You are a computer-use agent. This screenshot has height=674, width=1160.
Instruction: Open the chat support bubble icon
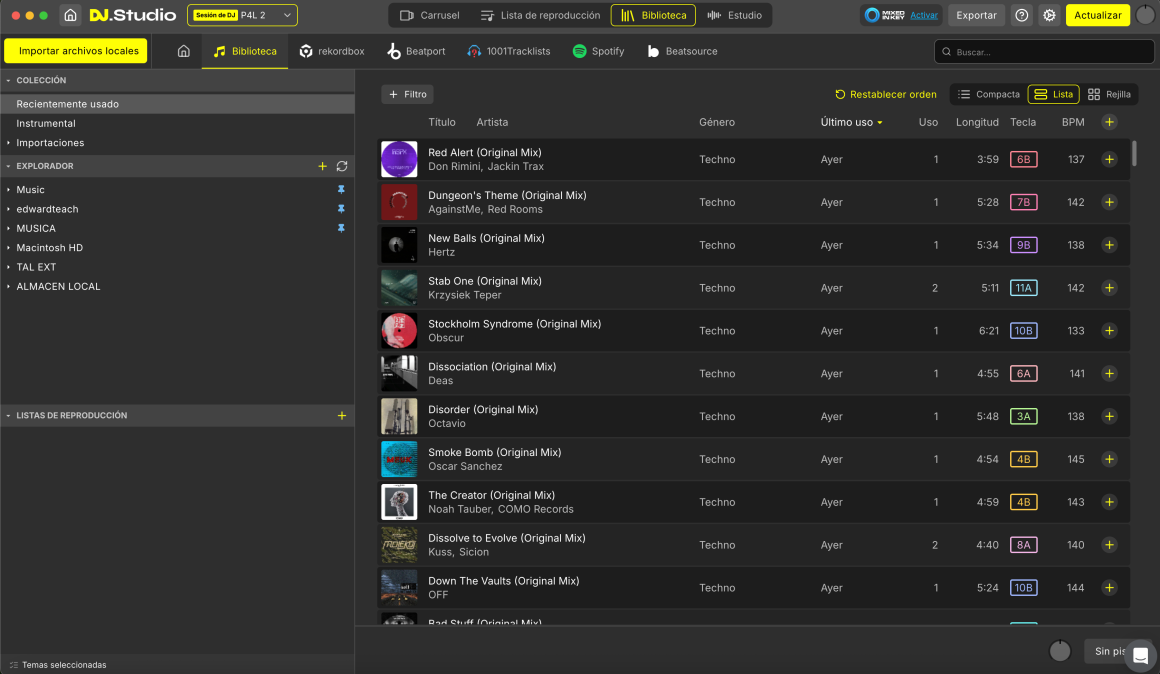tap(1140, 655)
